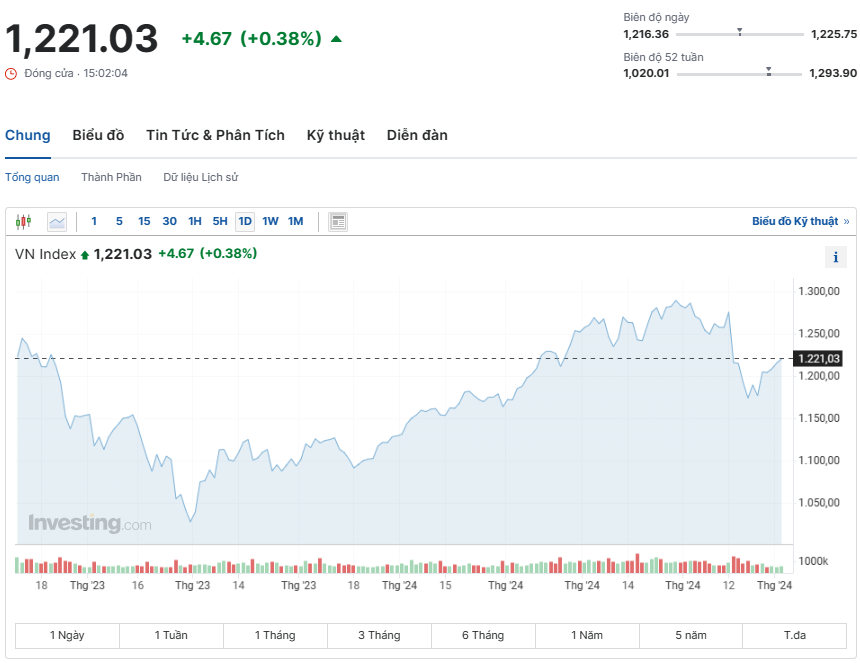Select the 1 Năm time range button
This screenshot has width=860, height=663.
coord(587,635)
